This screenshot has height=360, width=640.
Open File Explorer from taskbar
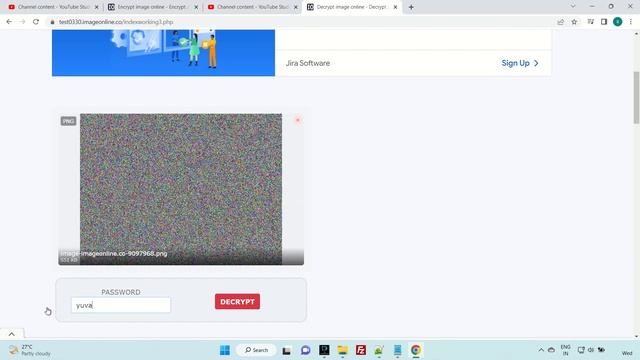click(x=342, y=350)
